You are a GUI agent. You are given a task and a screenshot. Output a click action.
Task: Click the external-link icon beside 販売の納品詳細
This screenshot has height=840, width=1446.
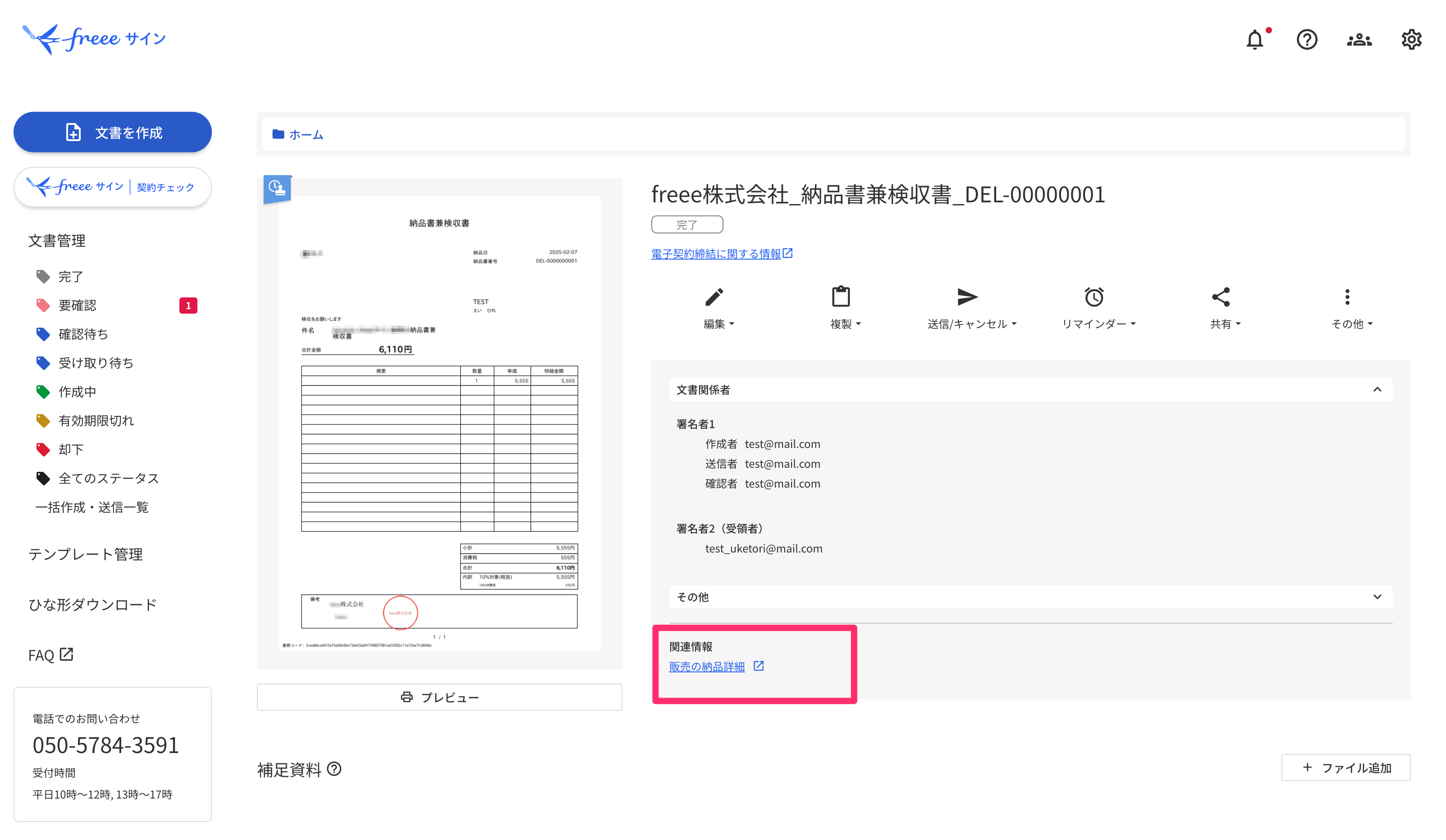pyautogui.click(x=759, y=666)
